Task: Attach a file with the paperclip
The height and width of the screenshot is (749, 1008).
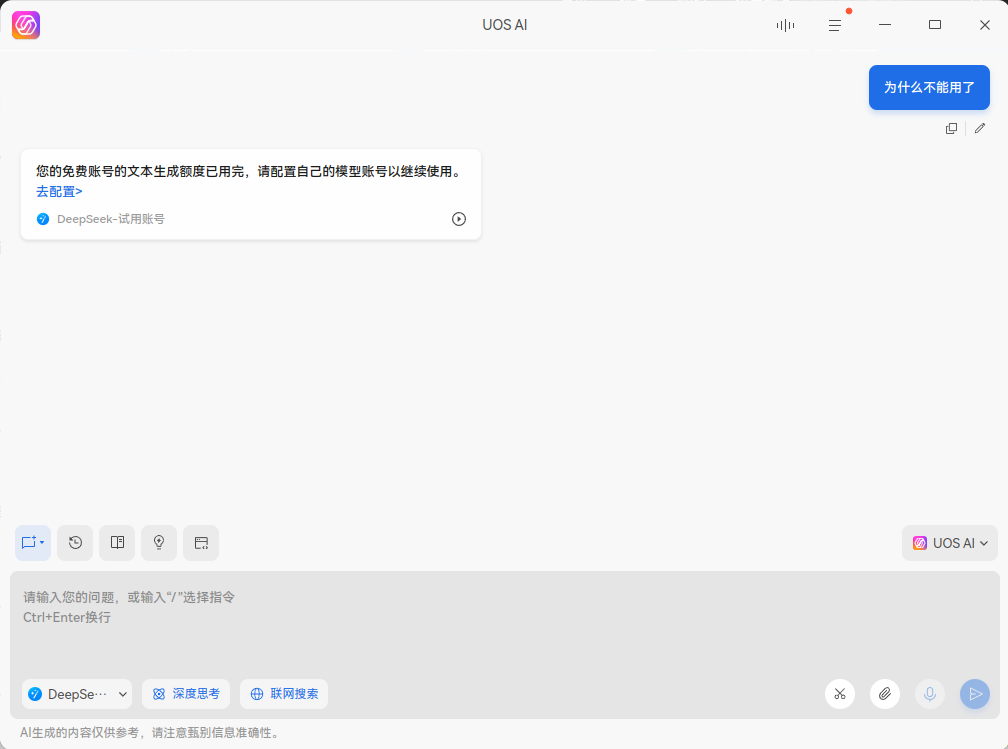Action: click(x=885, y=694)
